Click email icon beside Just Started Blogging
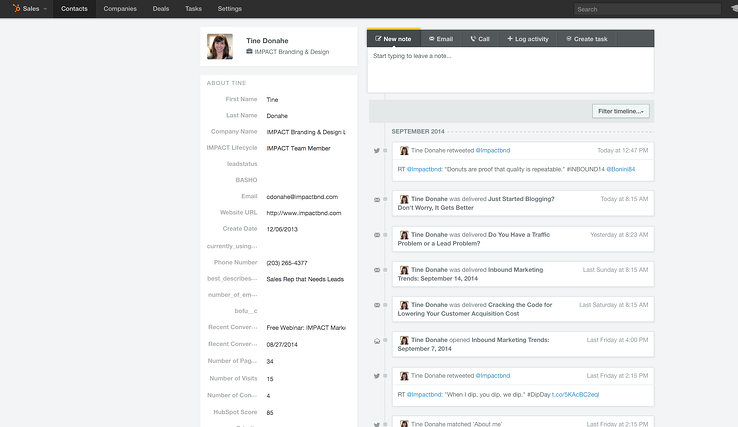 coord(377,200)
